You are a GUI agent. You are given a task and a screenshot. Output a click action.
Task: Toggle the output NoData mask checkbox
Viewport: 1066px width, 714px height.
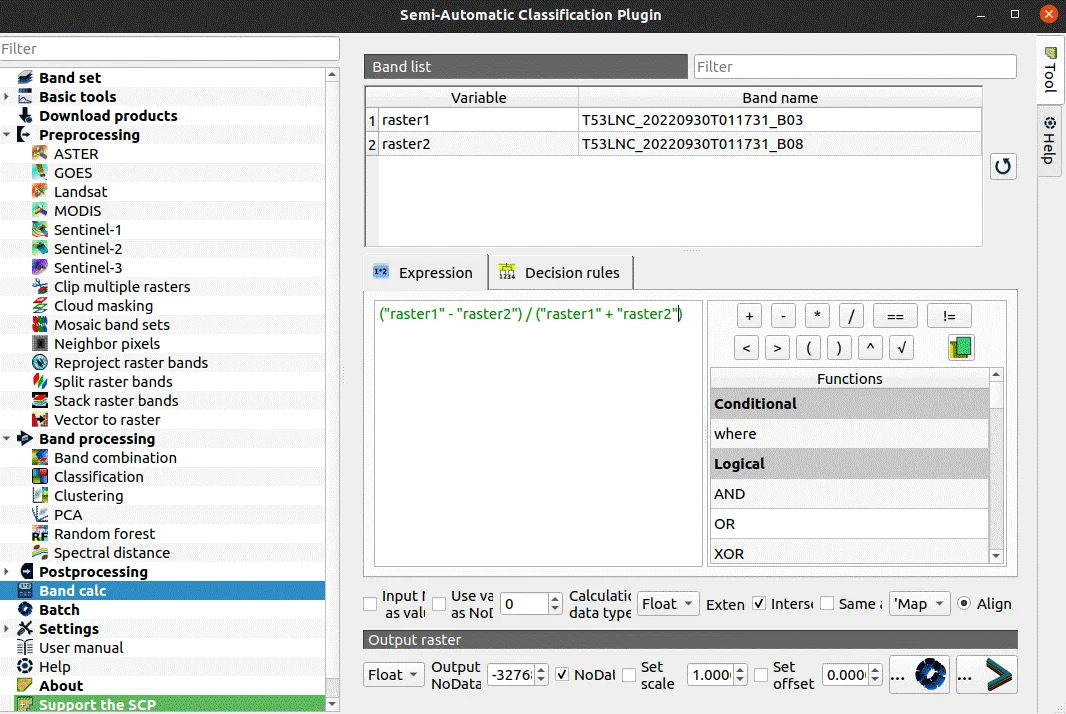coord(562,675)
